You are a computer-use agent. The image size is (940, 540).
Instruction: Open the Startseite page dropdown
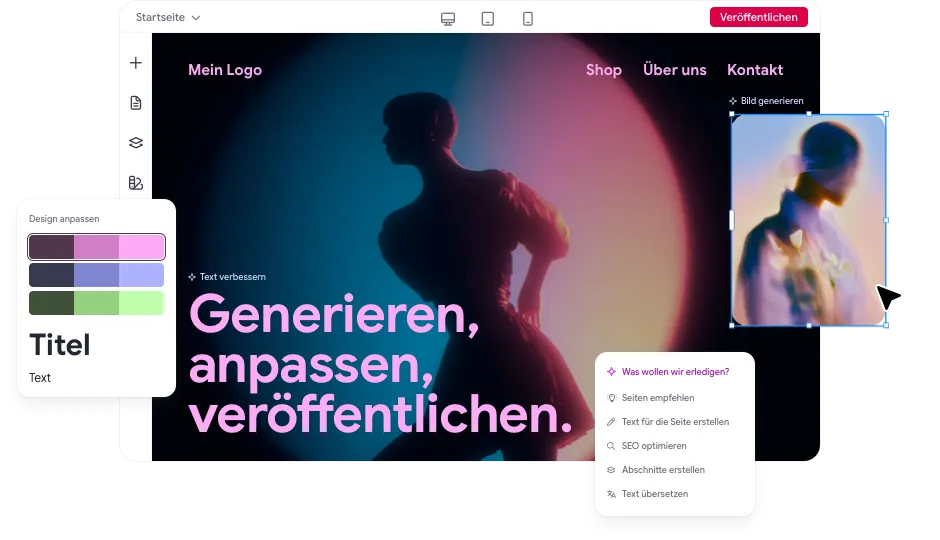(168, 17)
